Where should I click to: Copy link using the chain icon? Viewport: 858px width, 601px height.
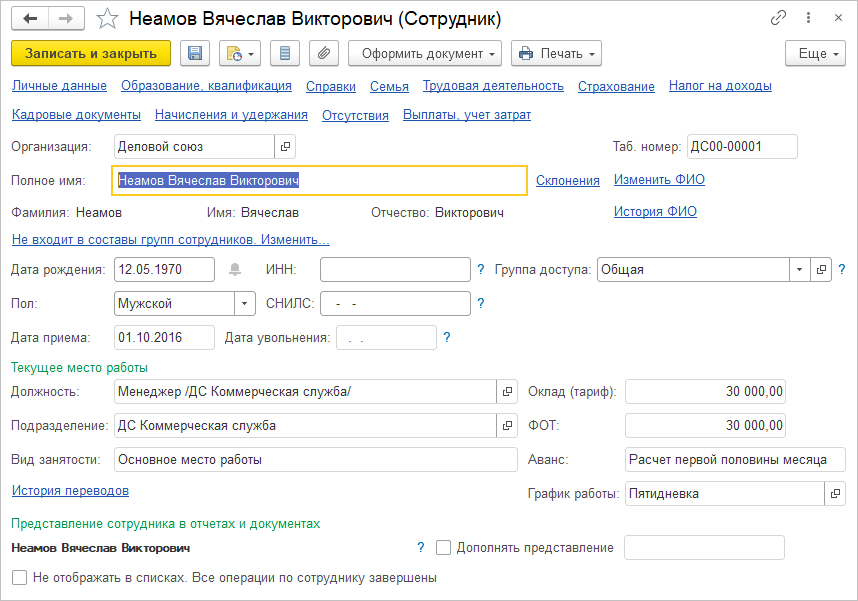point(778,19)
